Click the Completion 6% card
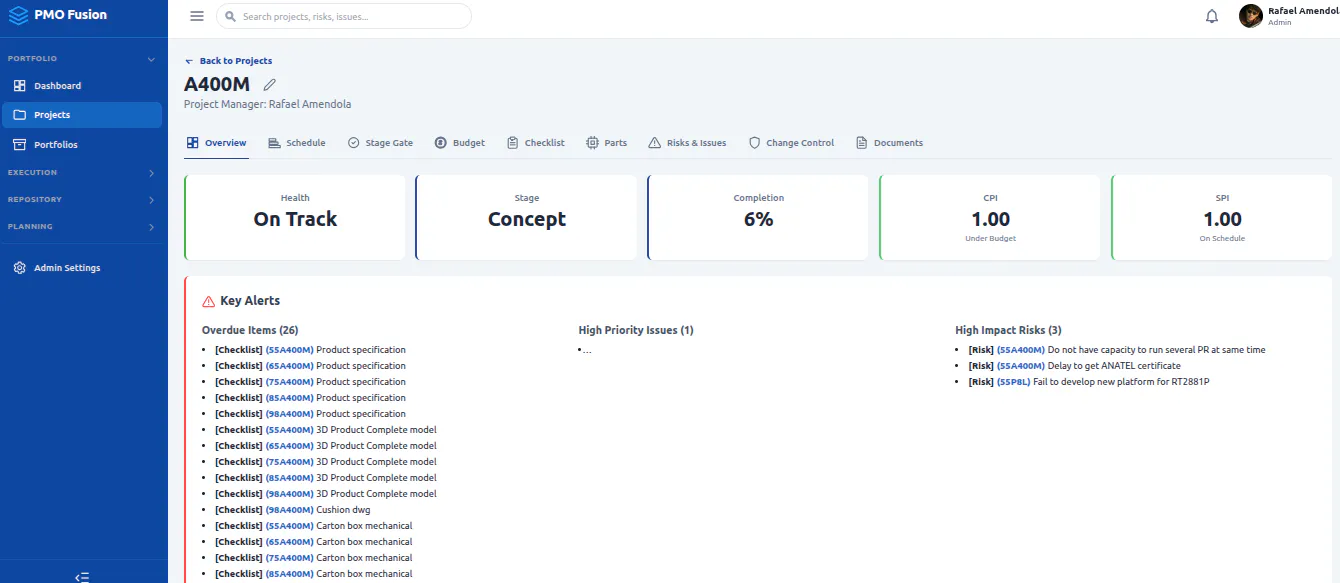The image size is (1340, 583). tap(758, 218)
